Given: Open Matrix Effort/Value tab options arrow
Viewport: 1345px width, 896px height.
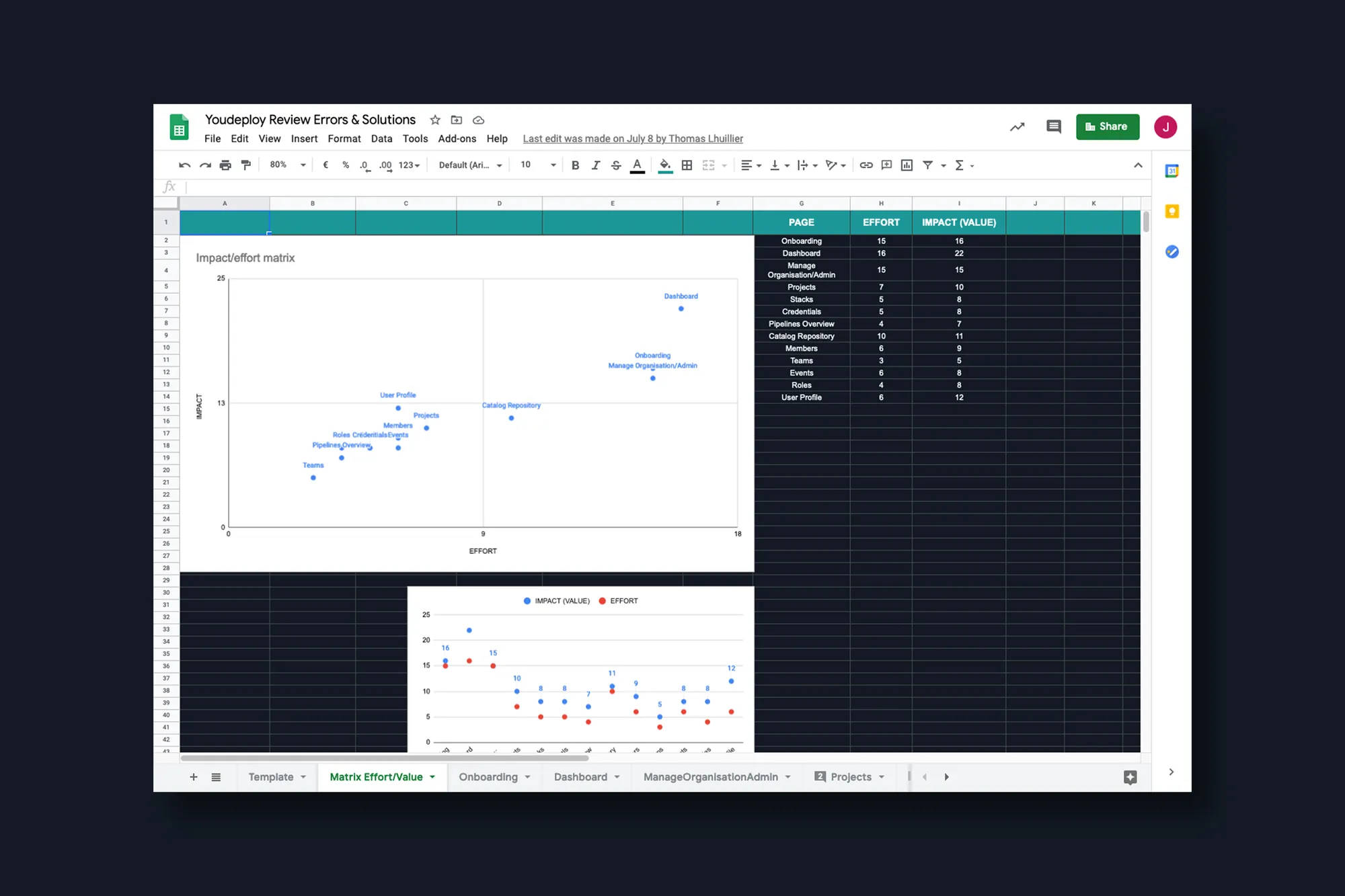Looking at the screenshot, I should click(x=432, y=777).
